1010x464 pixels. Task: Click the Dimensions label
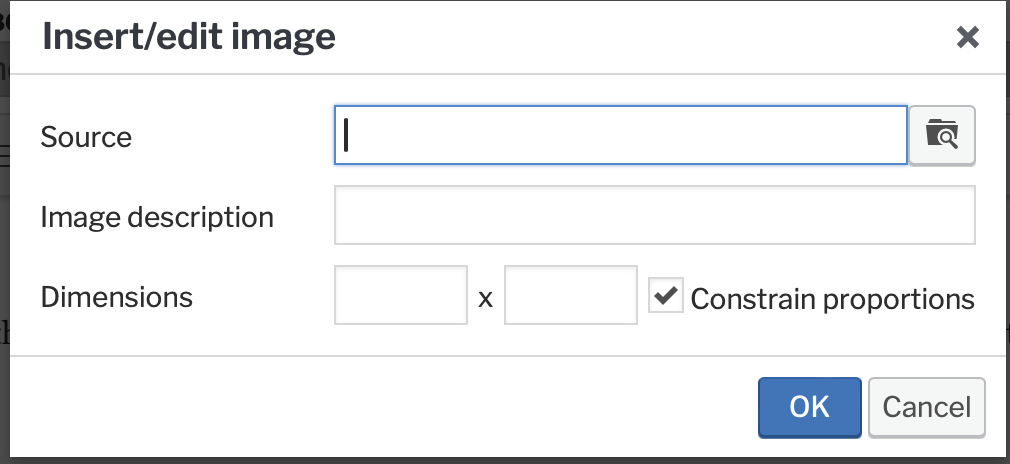point(116,297)
